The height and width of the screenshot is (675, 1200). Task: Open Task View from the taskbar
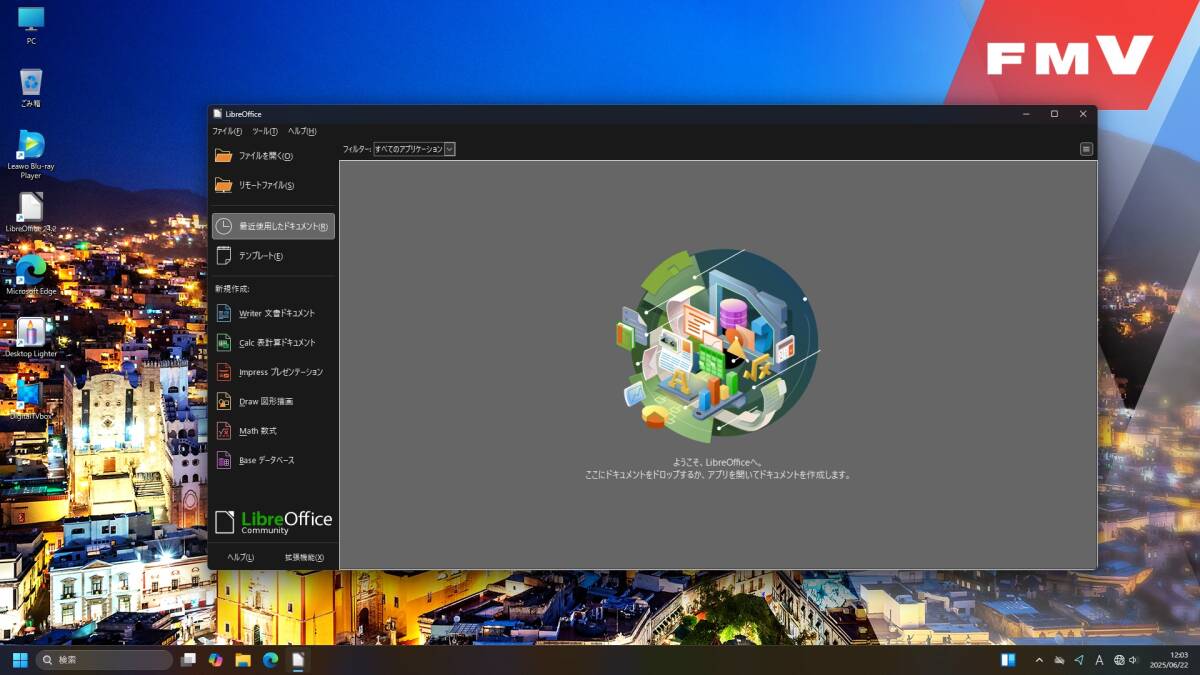point(188,660)
